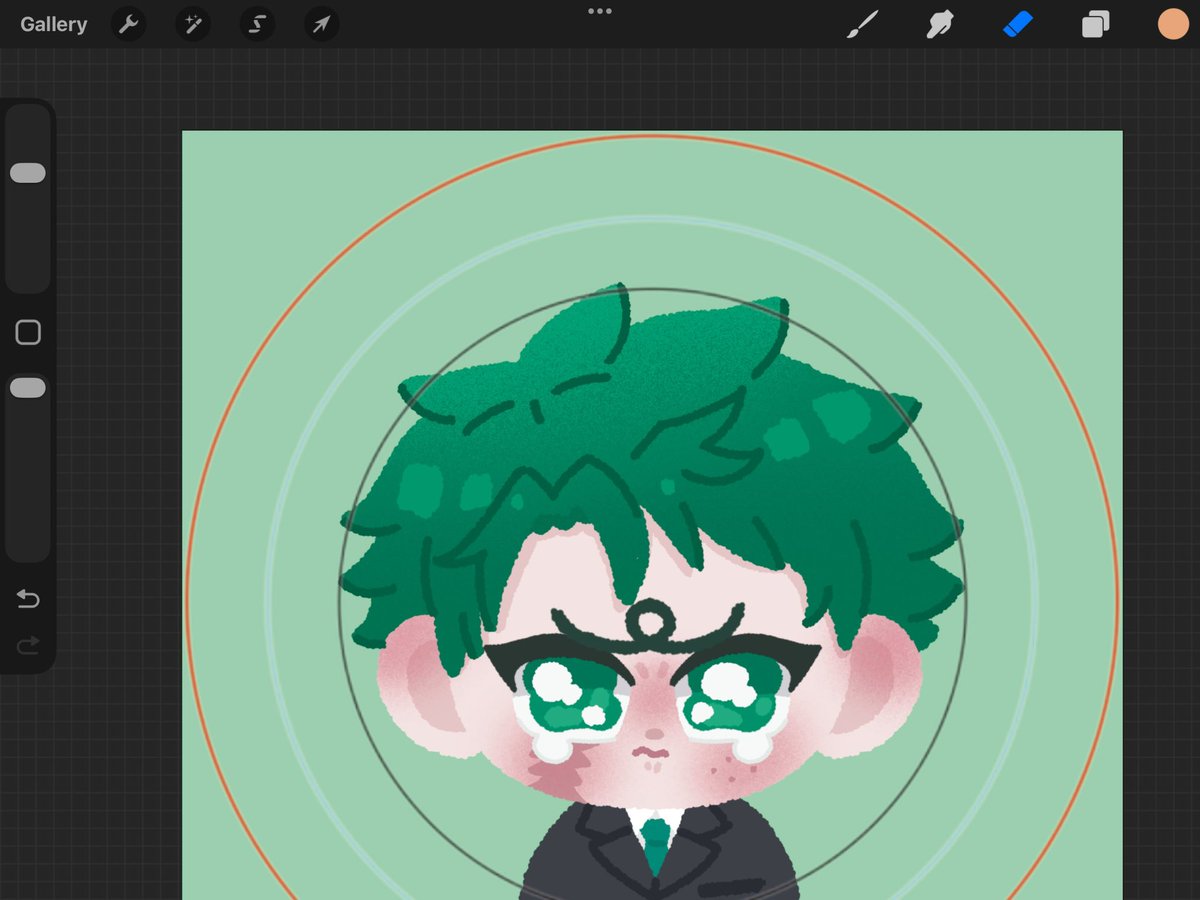
Task: Tap the square Modify button
Action: [x=28, y=332]
